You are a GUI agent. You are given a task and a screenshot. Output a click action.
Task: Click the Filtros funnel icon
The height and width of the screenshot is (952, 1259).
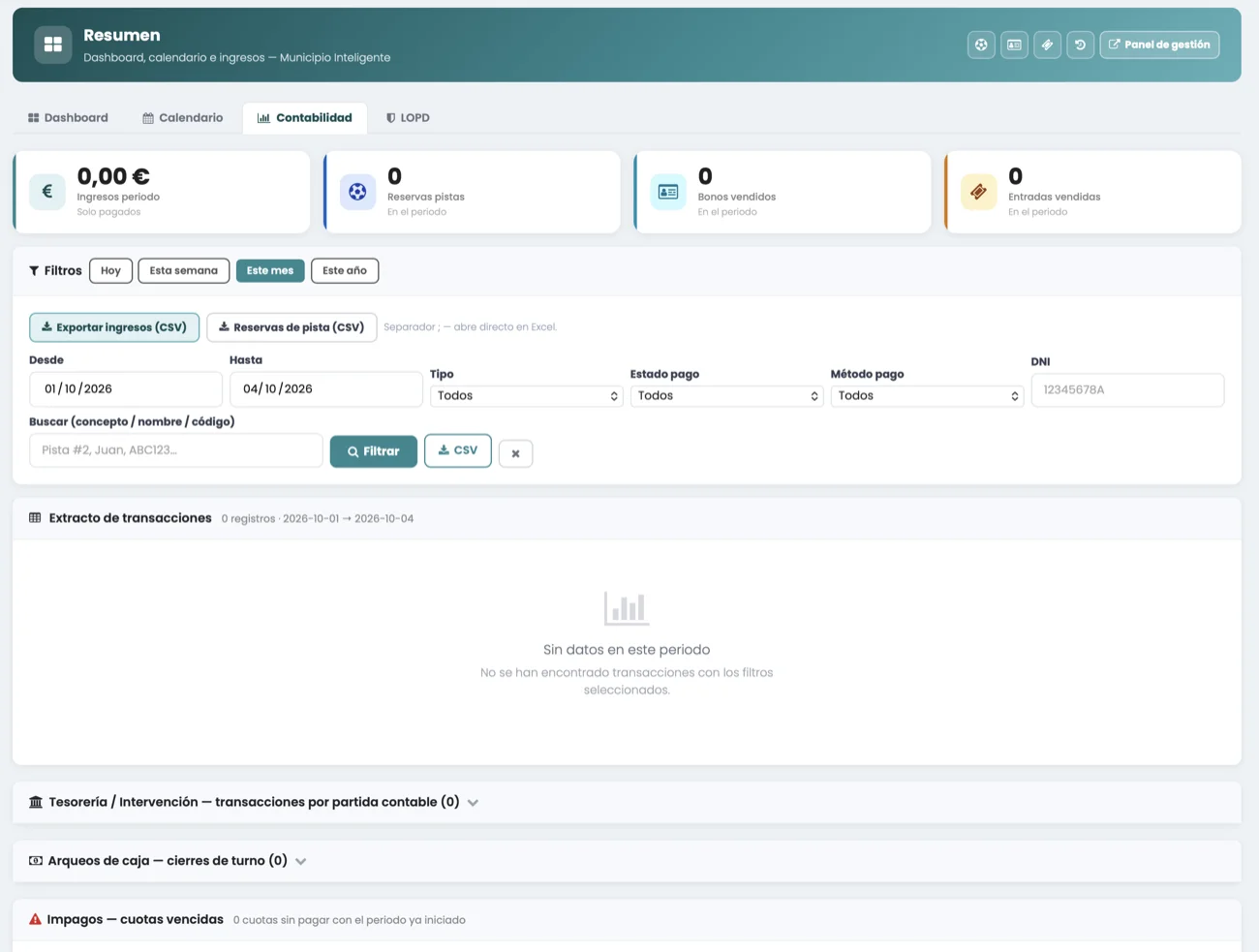34,271
